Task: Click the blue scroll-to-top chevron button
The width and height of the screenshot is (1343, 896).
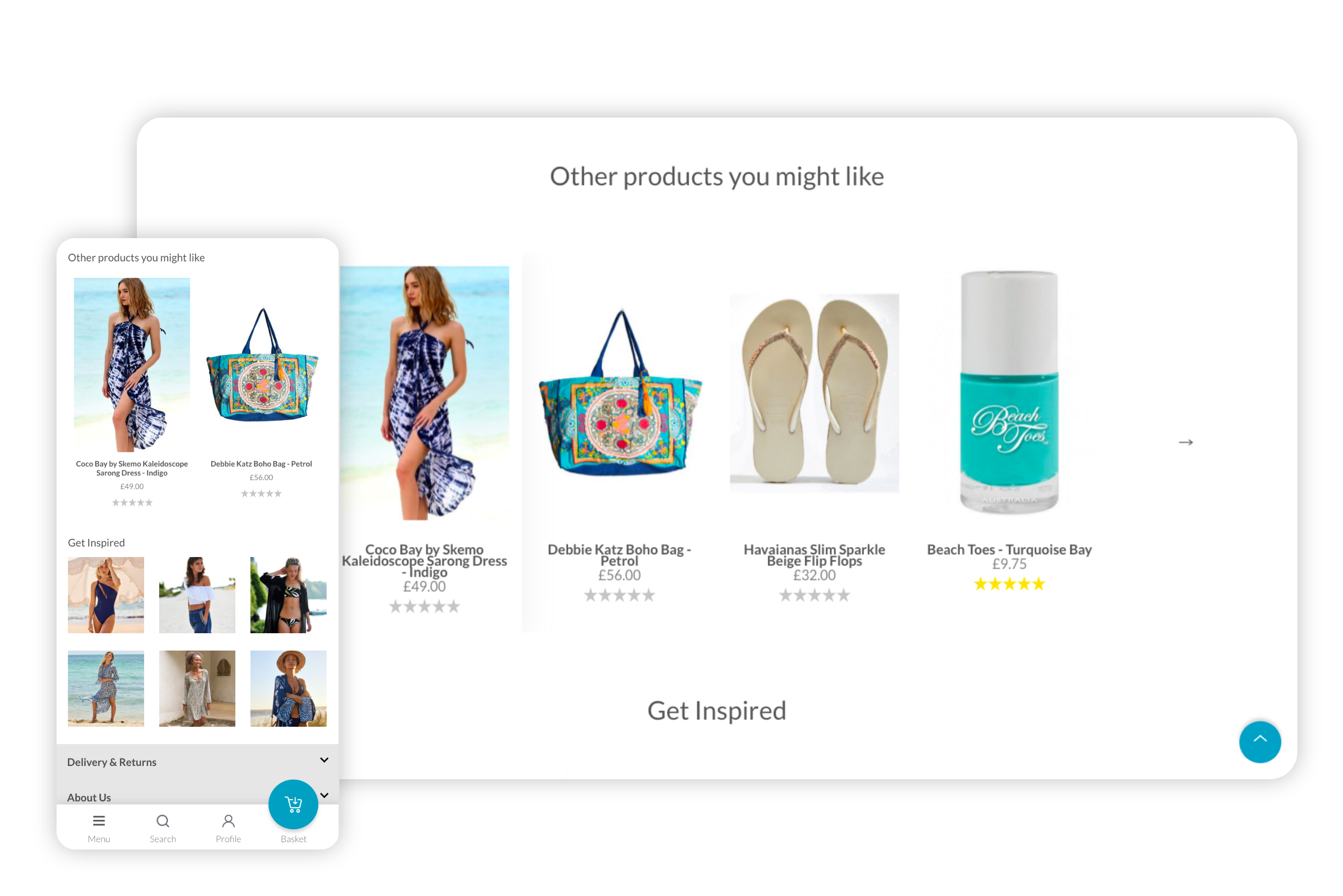Action: [x=1260, y=742]
